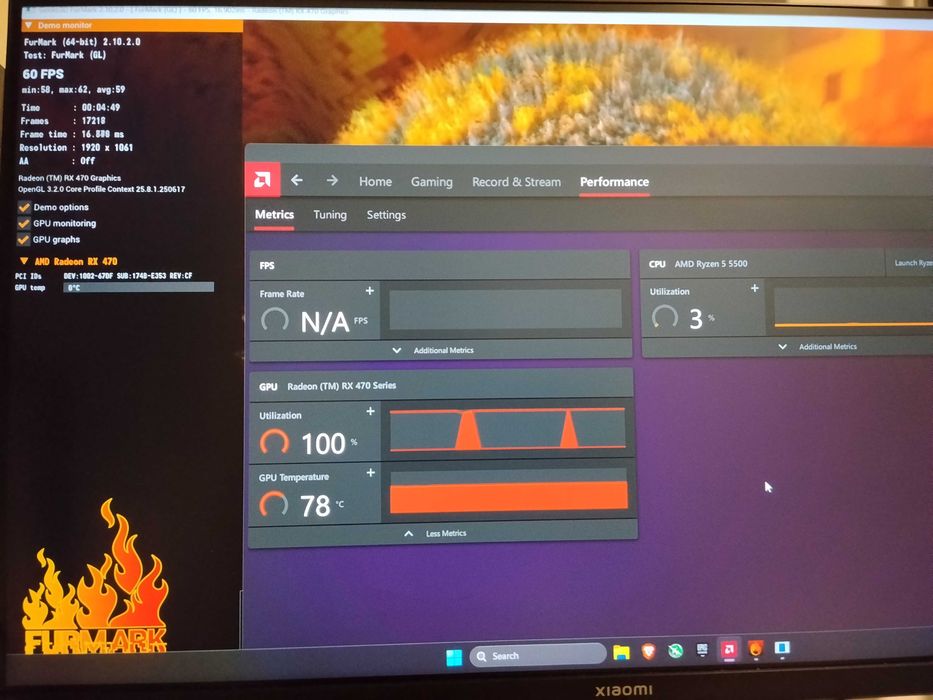Click the GPU Utilization graph
The image size is (933, 700).
click(508, 429)
